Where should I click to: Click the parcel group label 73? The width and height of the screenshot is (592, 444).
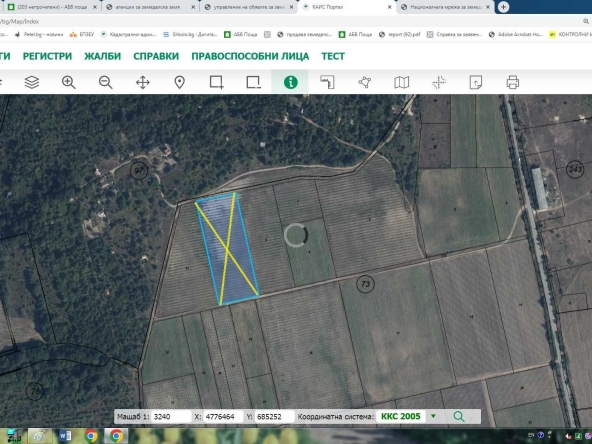(365, 284)
